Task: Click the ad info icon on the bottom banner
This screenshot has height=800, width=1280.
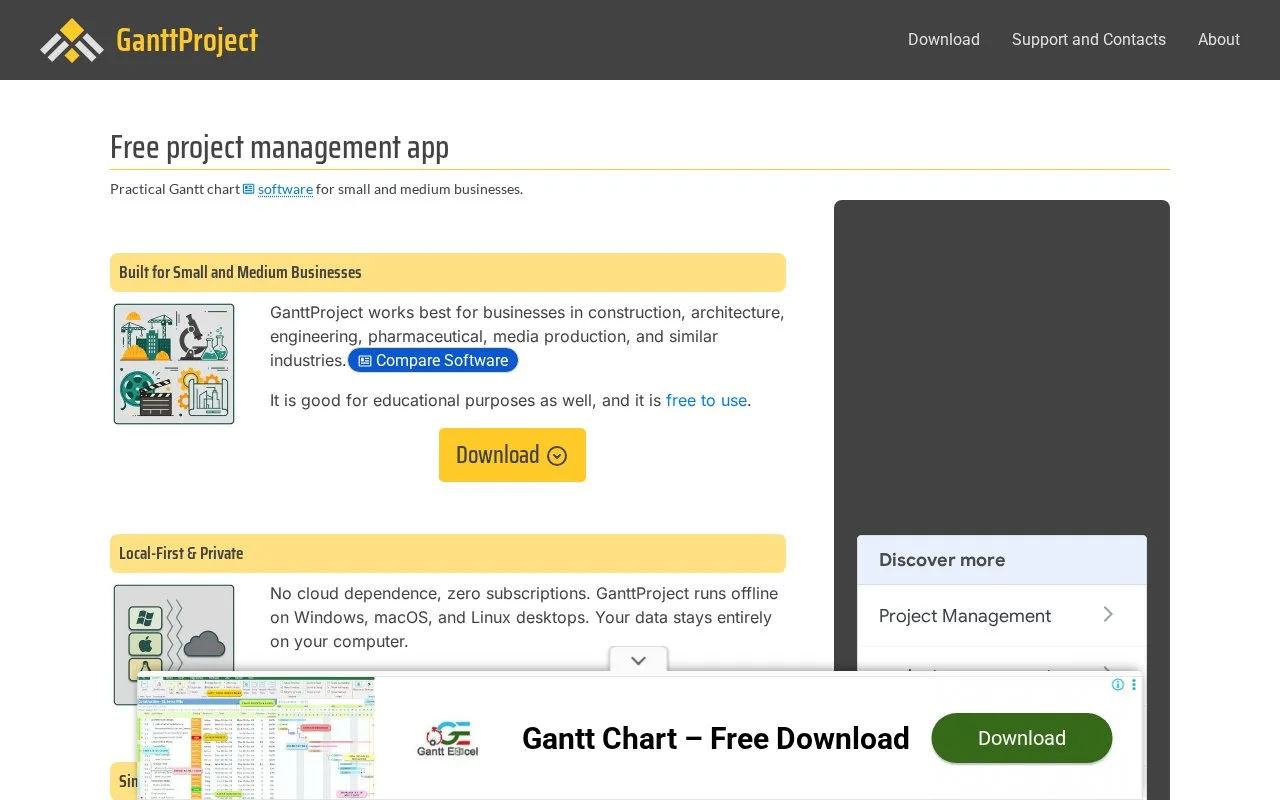Action: point(1118,685)
